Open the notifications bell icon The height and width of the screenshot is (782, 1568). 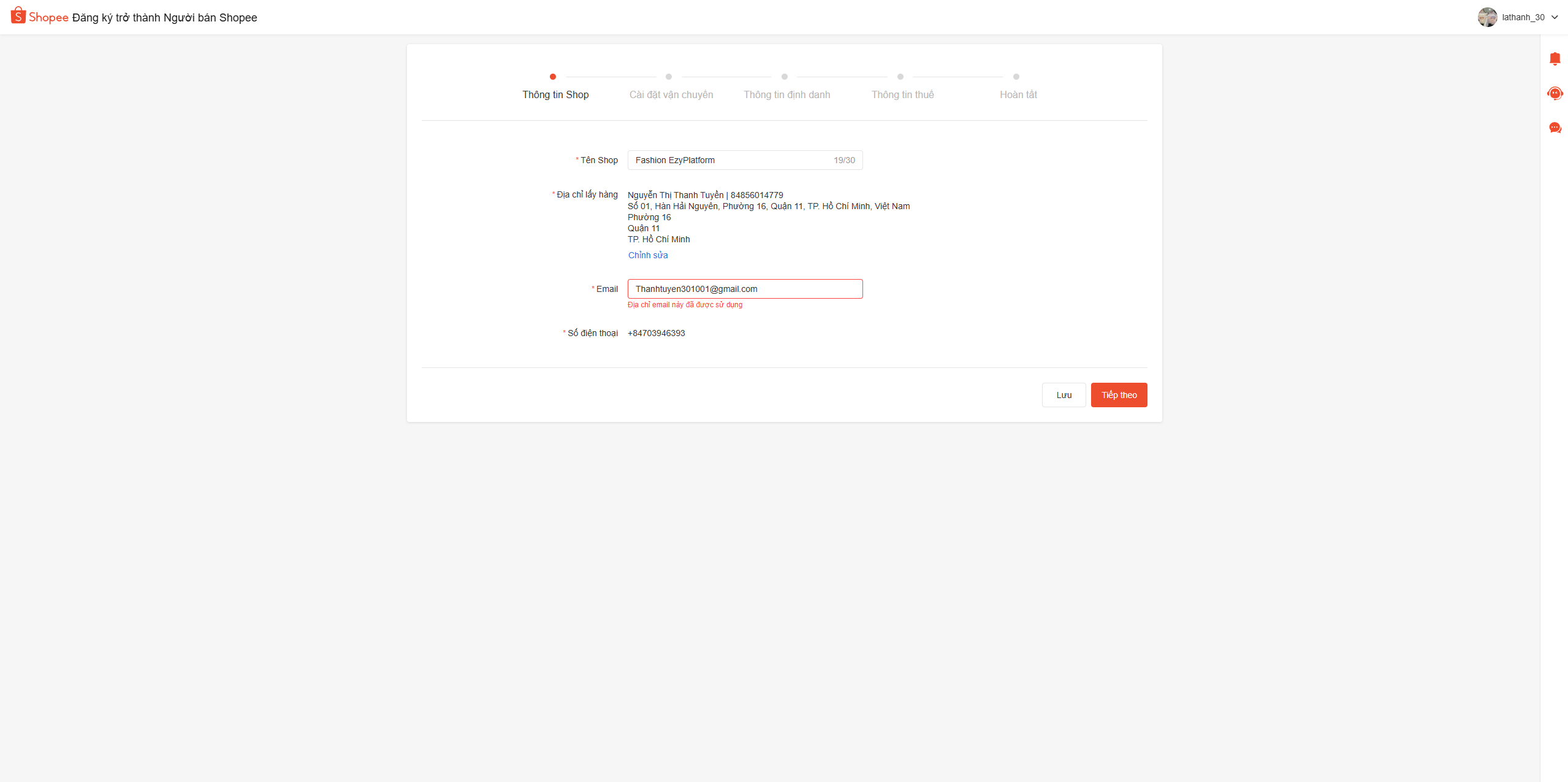(x=1555, y=59)
